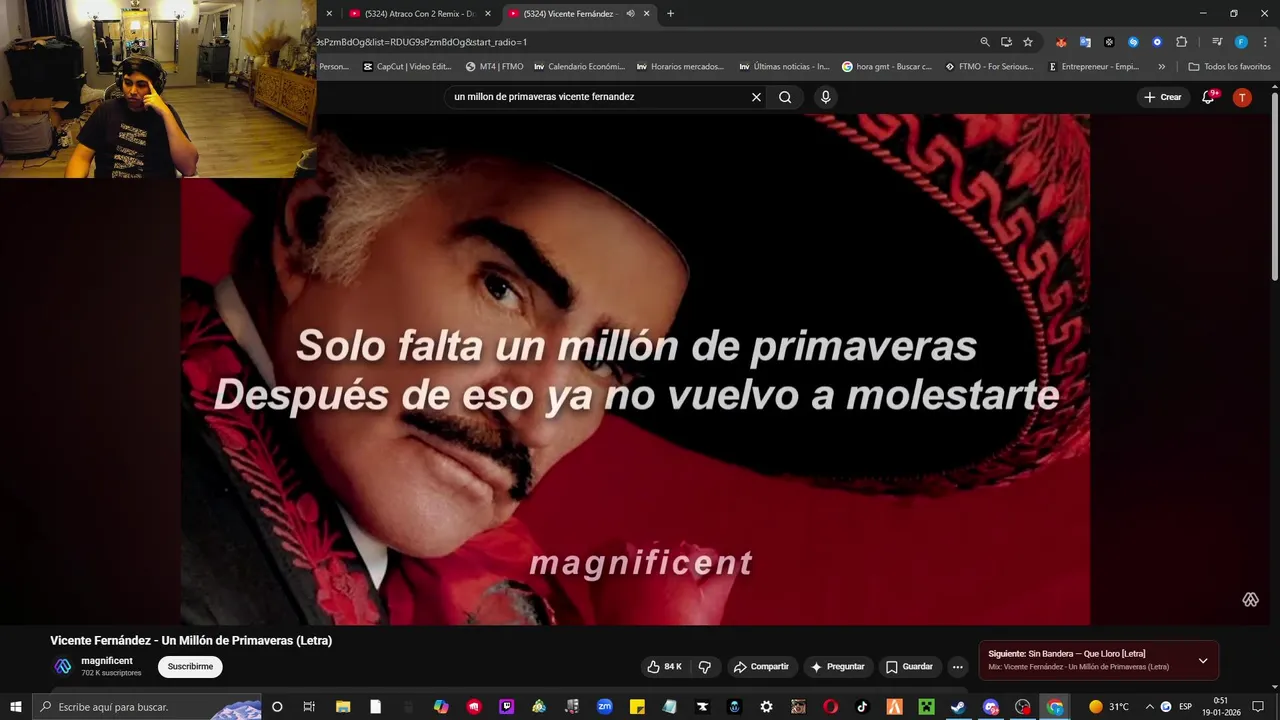
Task: Close the Vicente Fernández tab
Action: coord(647,13)
